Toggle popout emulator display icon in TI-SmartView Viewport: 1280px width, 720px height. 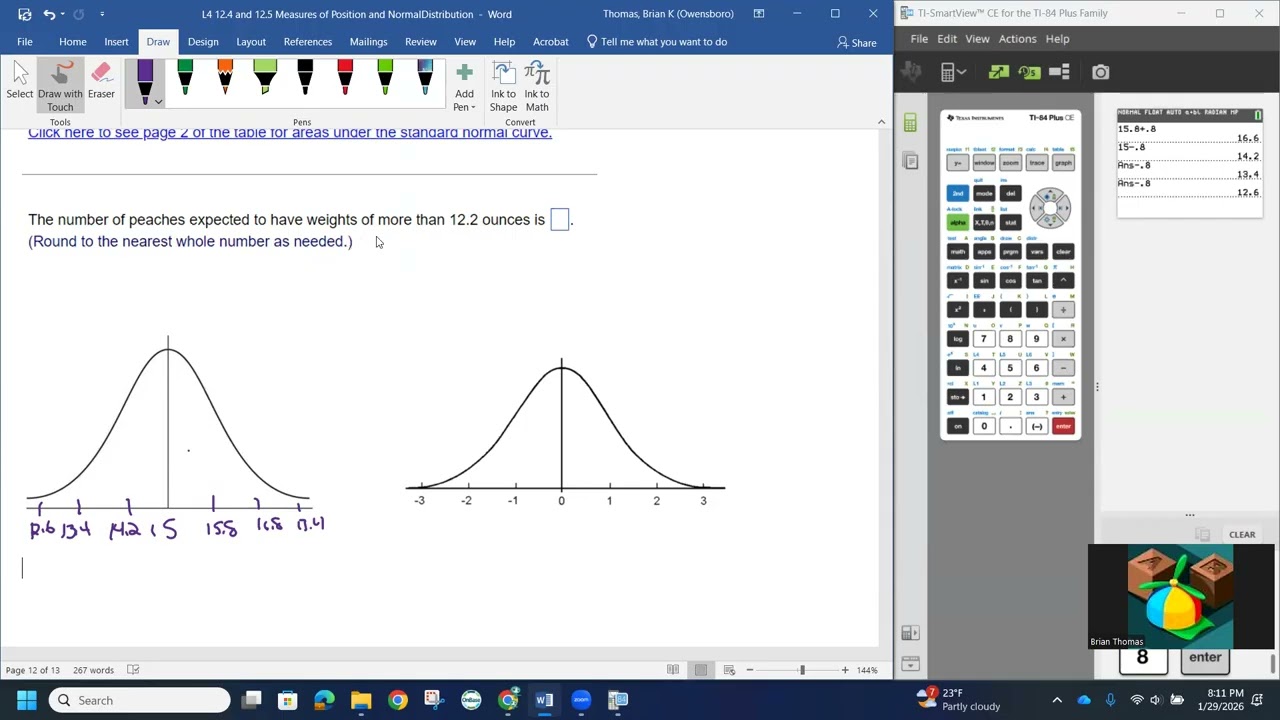point(998,72)
